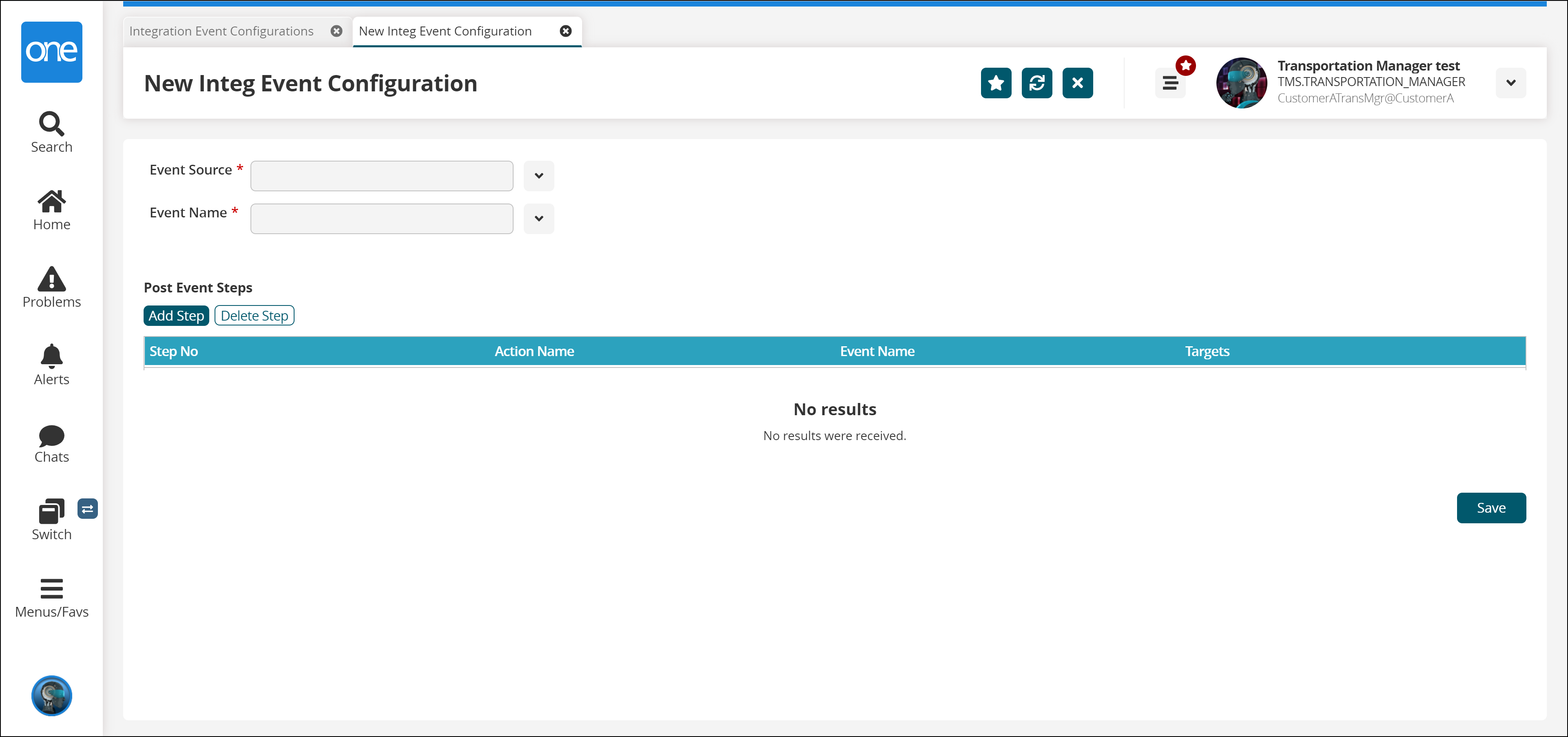Click the Close/X icon in toolbar
The image size is (1568, 737).
[1078, 83]
